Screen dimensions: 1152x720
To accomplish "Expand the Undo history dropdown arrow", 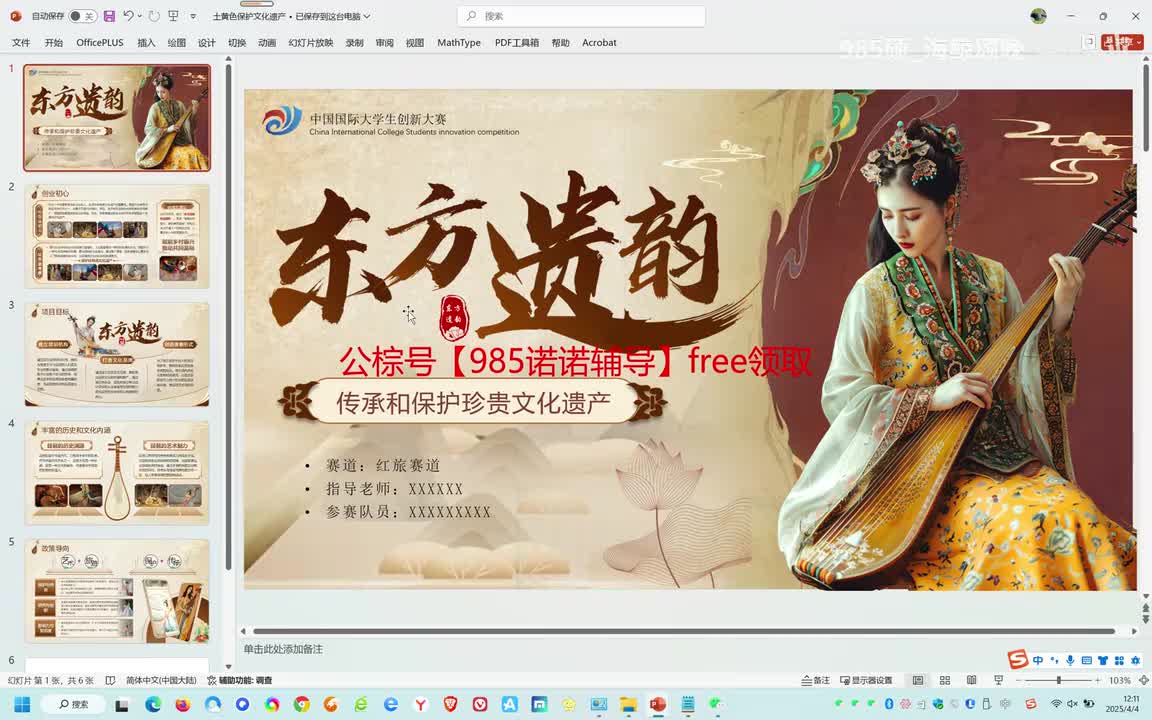I will pos(140,16).
